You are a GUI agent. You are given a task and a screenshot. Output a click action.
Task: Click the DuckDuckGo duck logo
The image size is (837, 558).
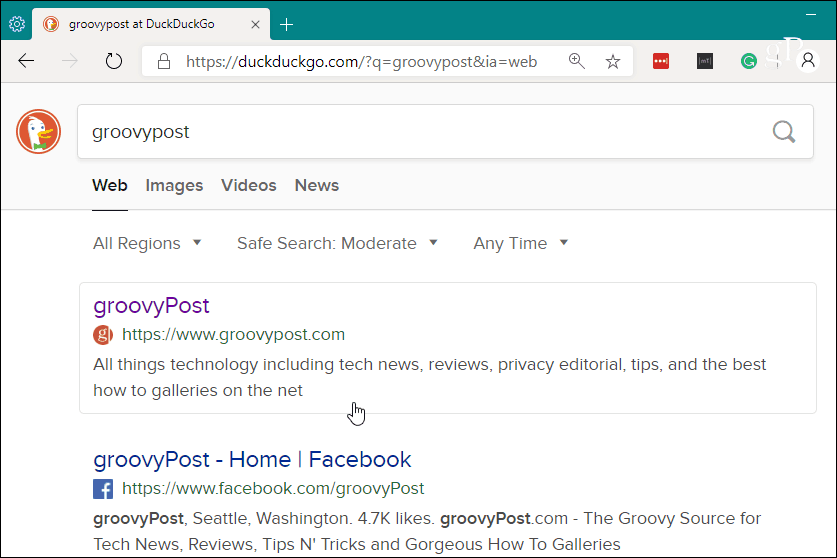[x=38, y=131]
